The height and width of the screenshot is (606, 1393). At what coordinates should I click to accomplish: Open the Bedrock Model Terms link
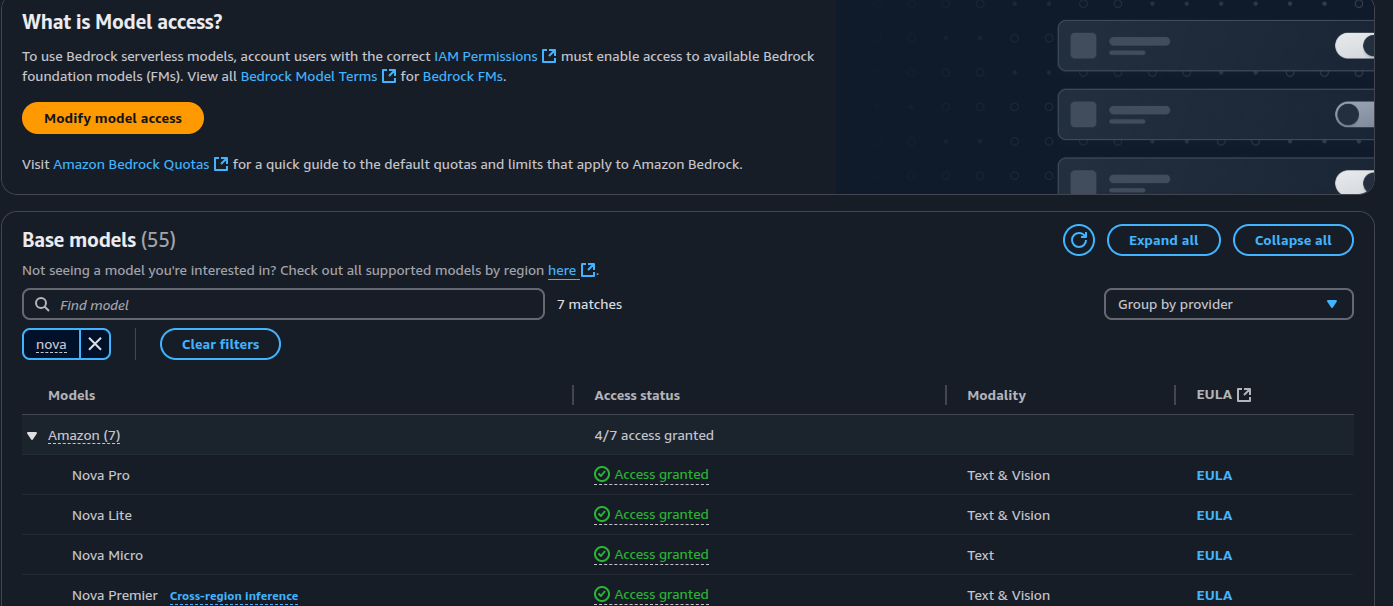coord(309,76)
